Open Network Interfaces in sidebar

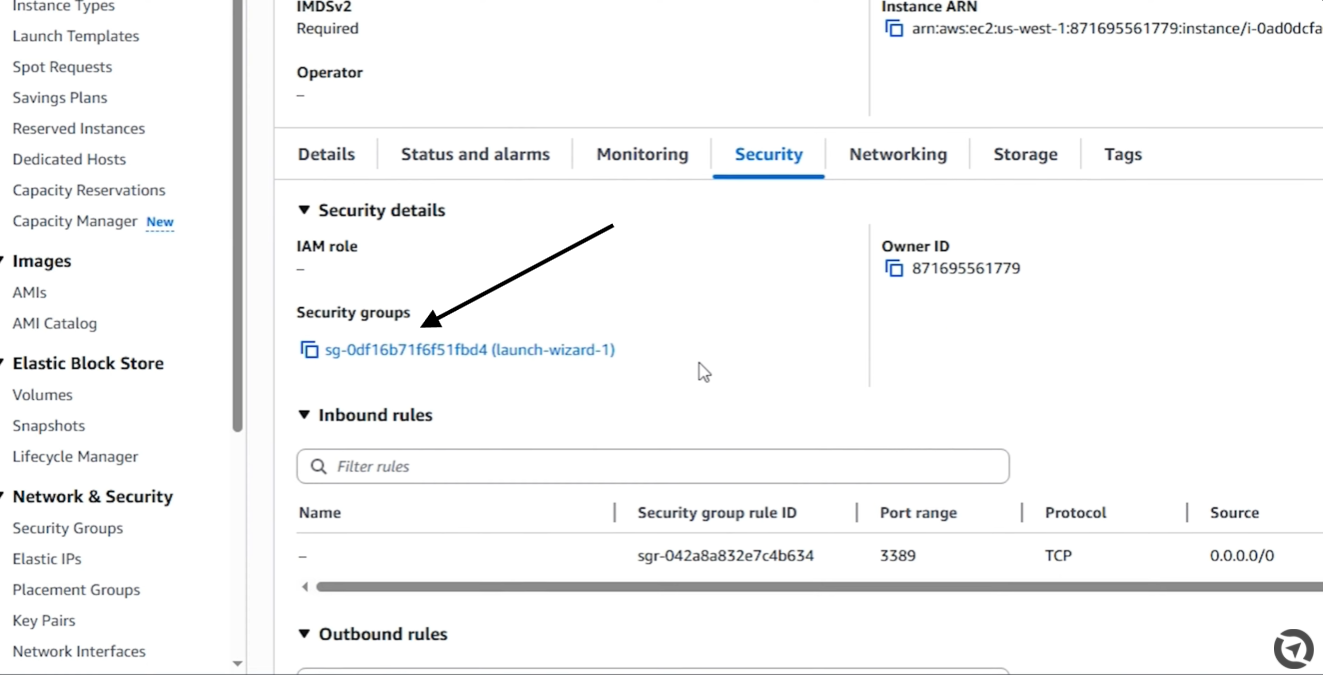coord(79,652)
